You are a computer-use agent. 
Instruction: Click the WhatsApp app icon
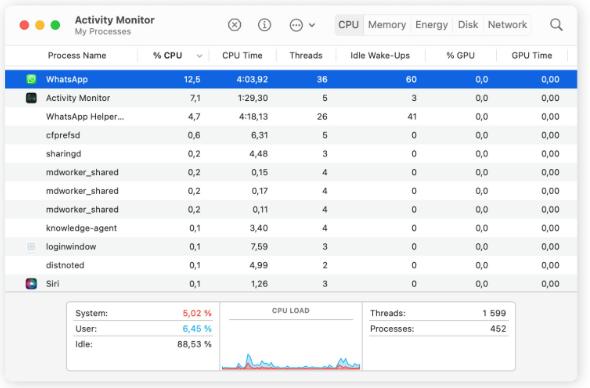tap(31, 79)
